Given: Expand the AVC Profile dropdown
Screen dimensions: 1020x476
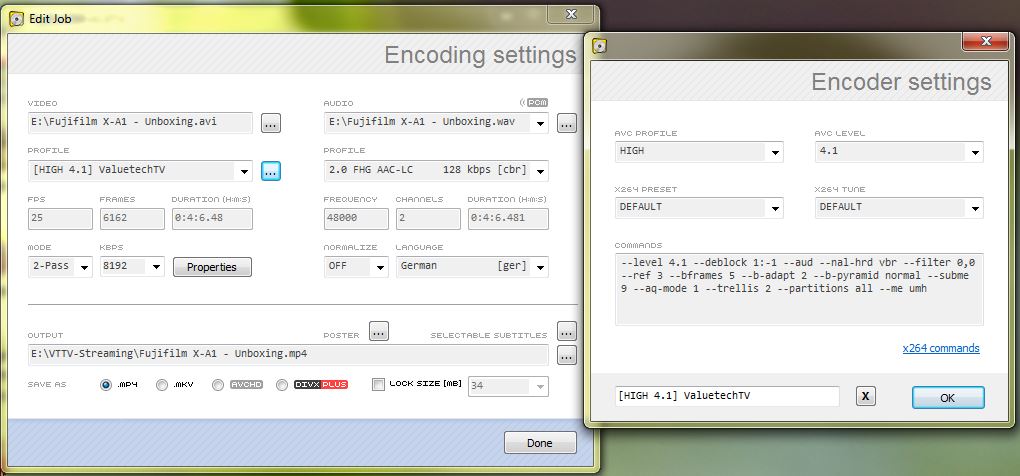Looking at the screenshot, I should 773,153.
